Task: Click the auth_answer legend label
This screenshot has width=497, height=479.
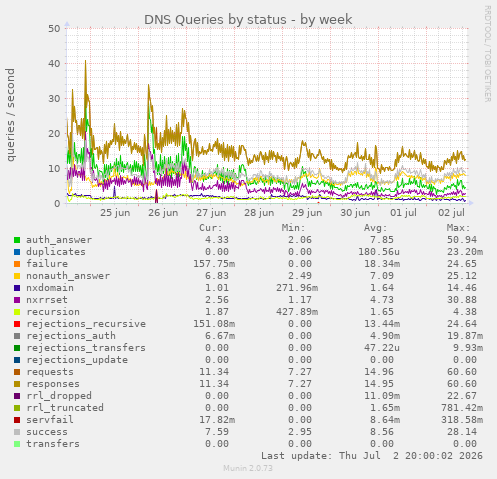Action: click(x=59, y=240)
